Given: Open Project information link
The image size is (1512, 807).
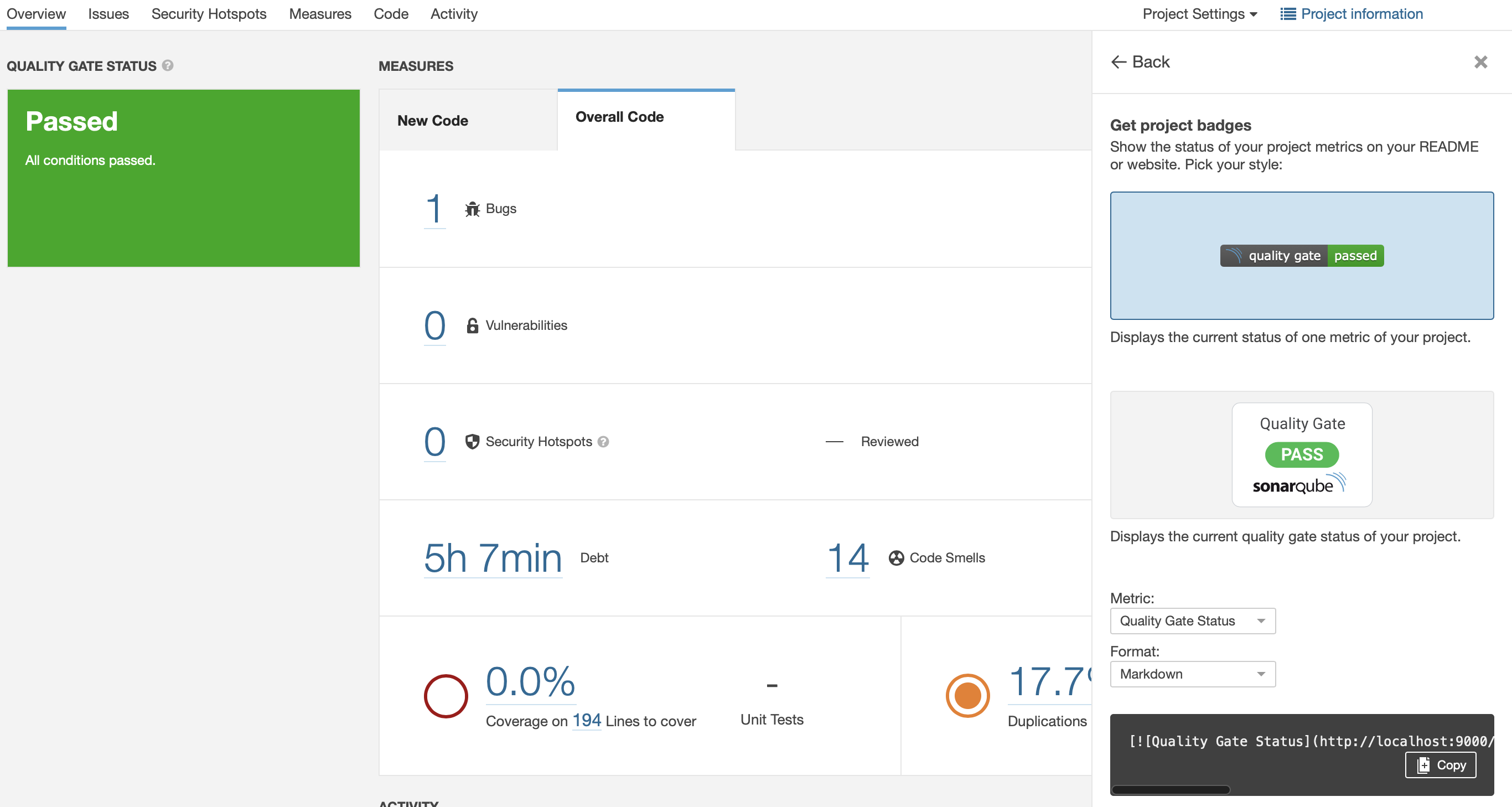Looking at the screenshot, I should click(x=1351, y=14).
